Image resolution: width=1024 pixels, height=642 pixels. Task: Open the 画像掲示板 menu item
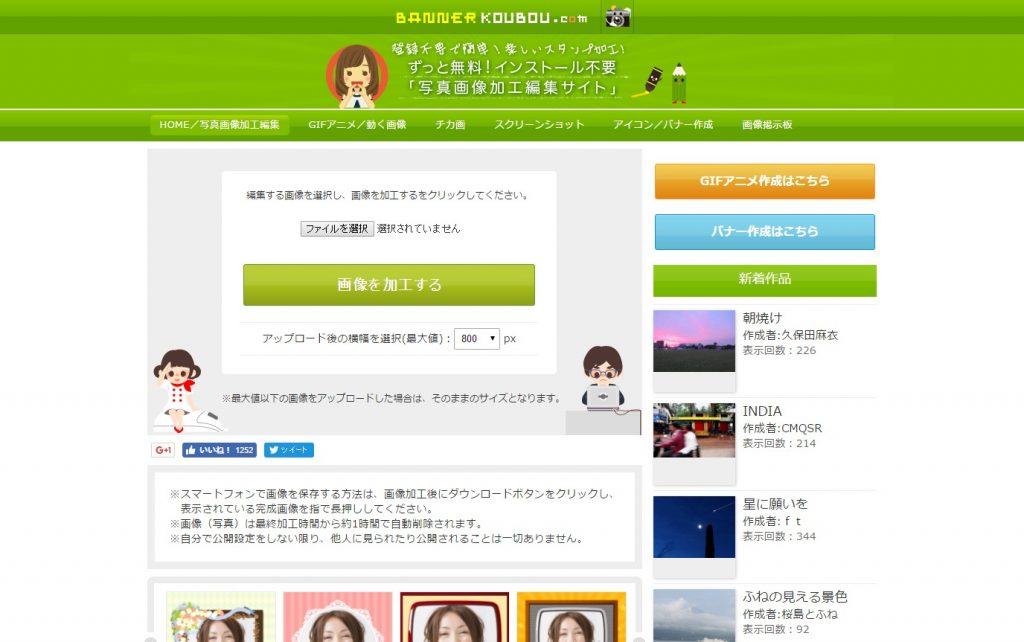coord(767,125)
